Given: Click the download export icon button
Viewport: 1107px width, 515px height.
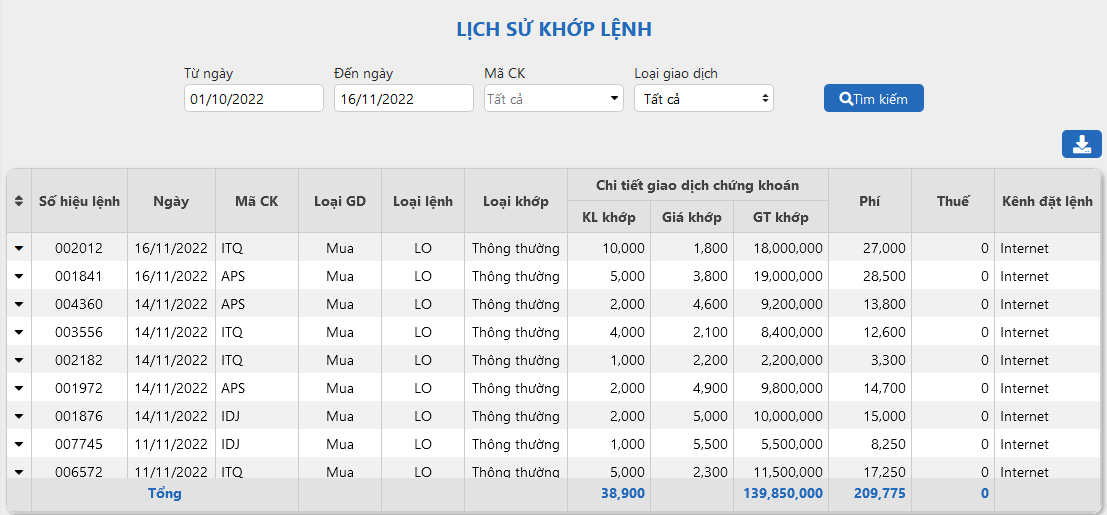Looking at the screenshot, I should coord(1082,144).
